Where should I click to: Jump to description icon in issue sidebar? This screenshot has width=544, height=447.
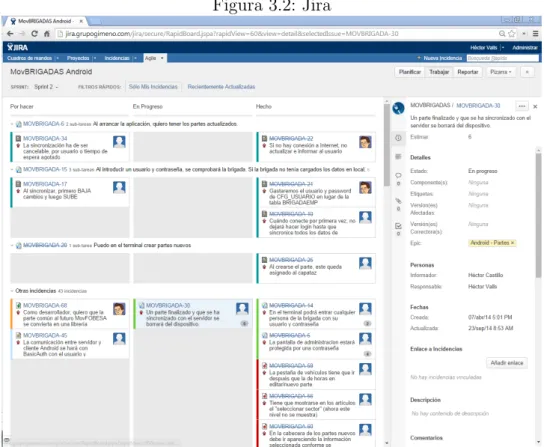398,157
